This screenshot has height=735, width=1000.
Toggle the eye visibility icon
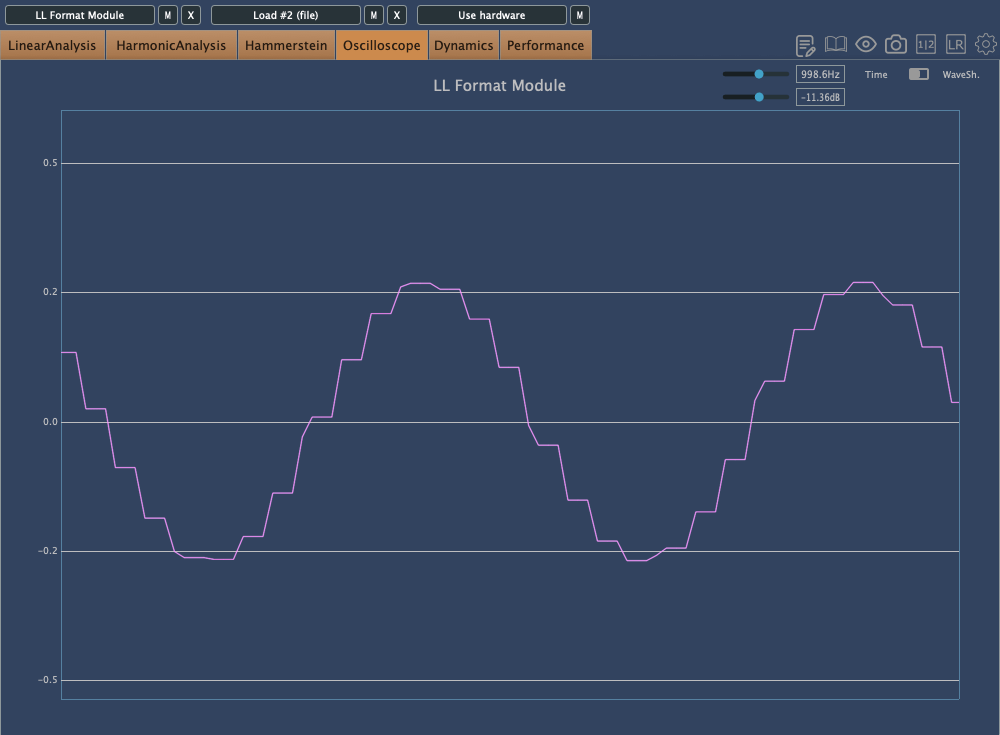pos(866,45)
